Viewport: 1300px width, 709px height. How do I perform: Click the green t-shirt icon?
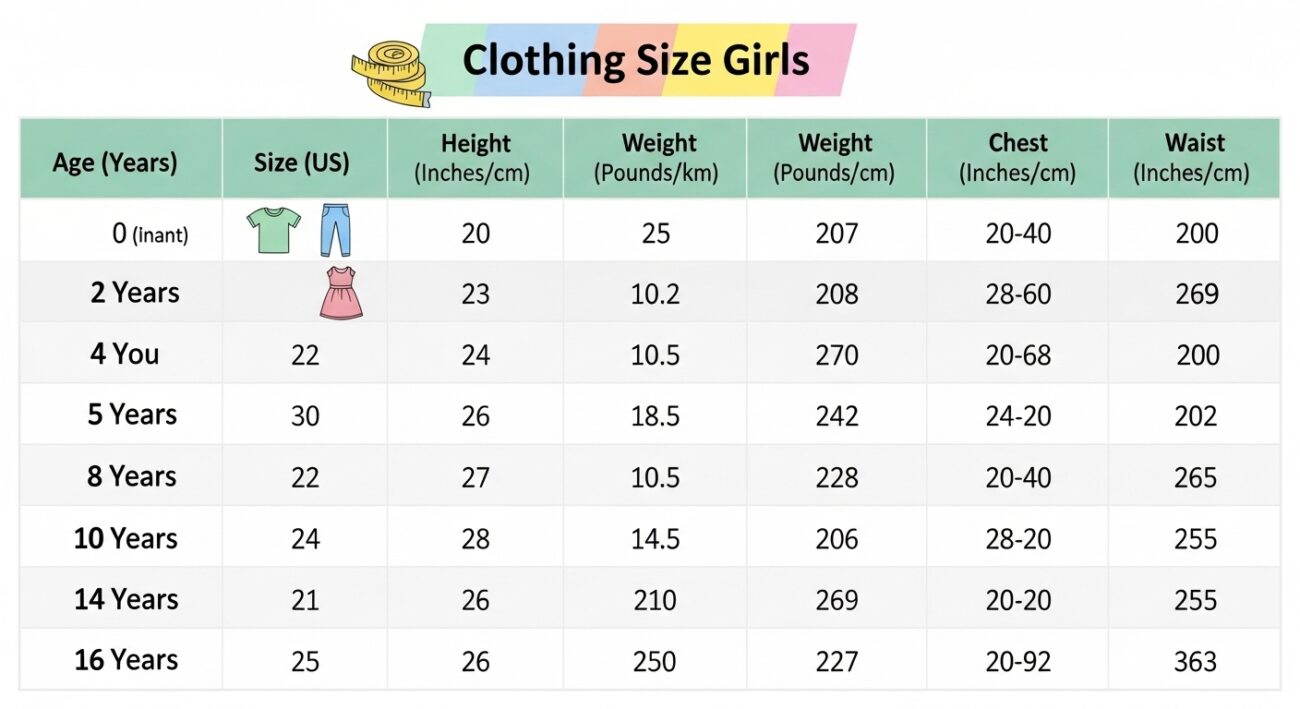coord(273,230)
